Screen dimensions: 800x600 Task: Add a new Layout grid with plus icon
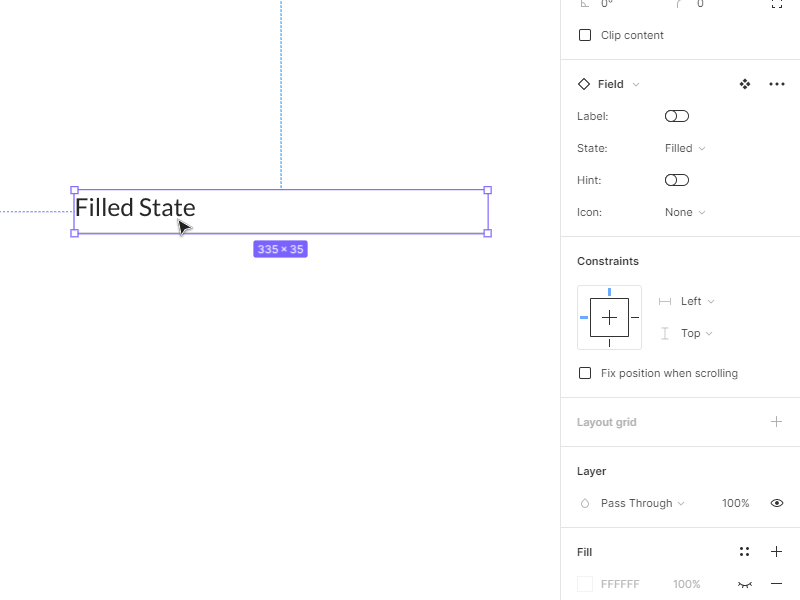pos(776,421)
